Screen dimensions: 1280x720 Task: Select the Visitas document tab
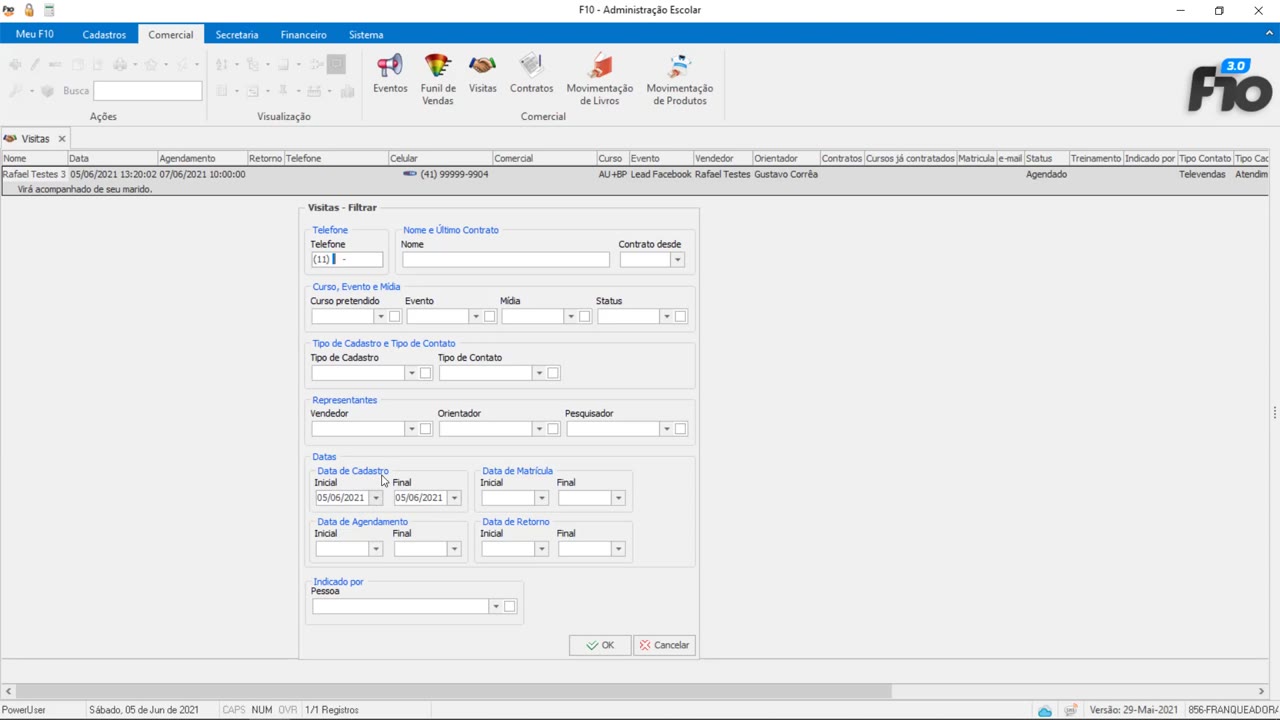point(36,139)
